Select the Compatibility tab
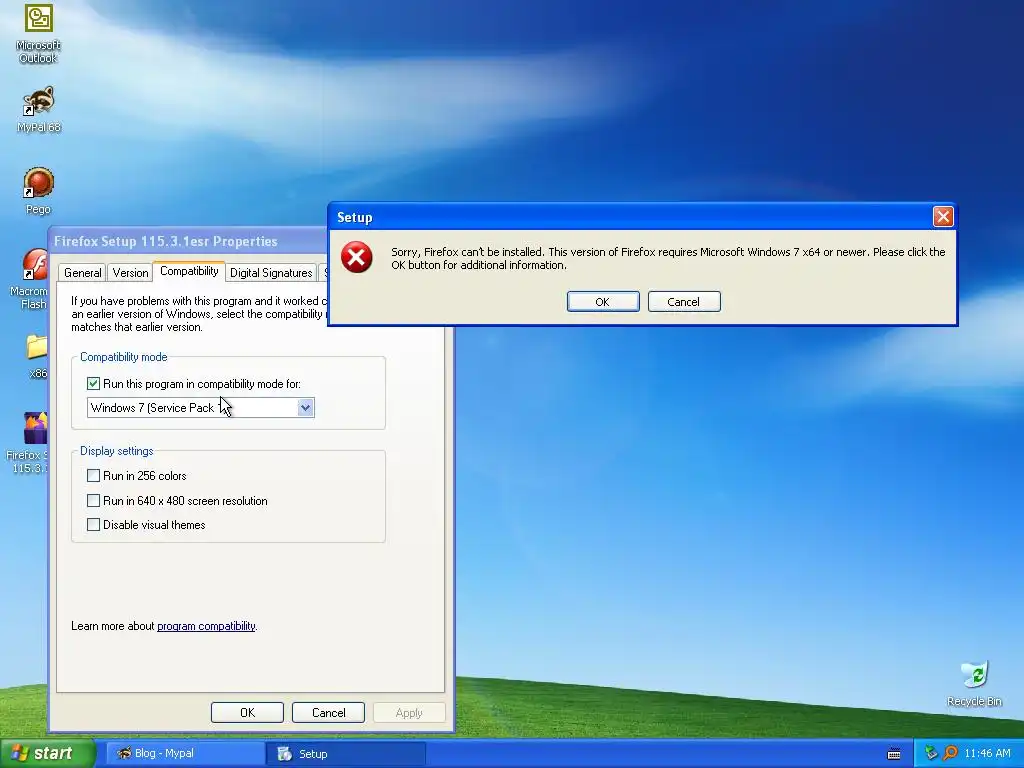Viewport: 1024px width, 768px height. pos(189,271)
